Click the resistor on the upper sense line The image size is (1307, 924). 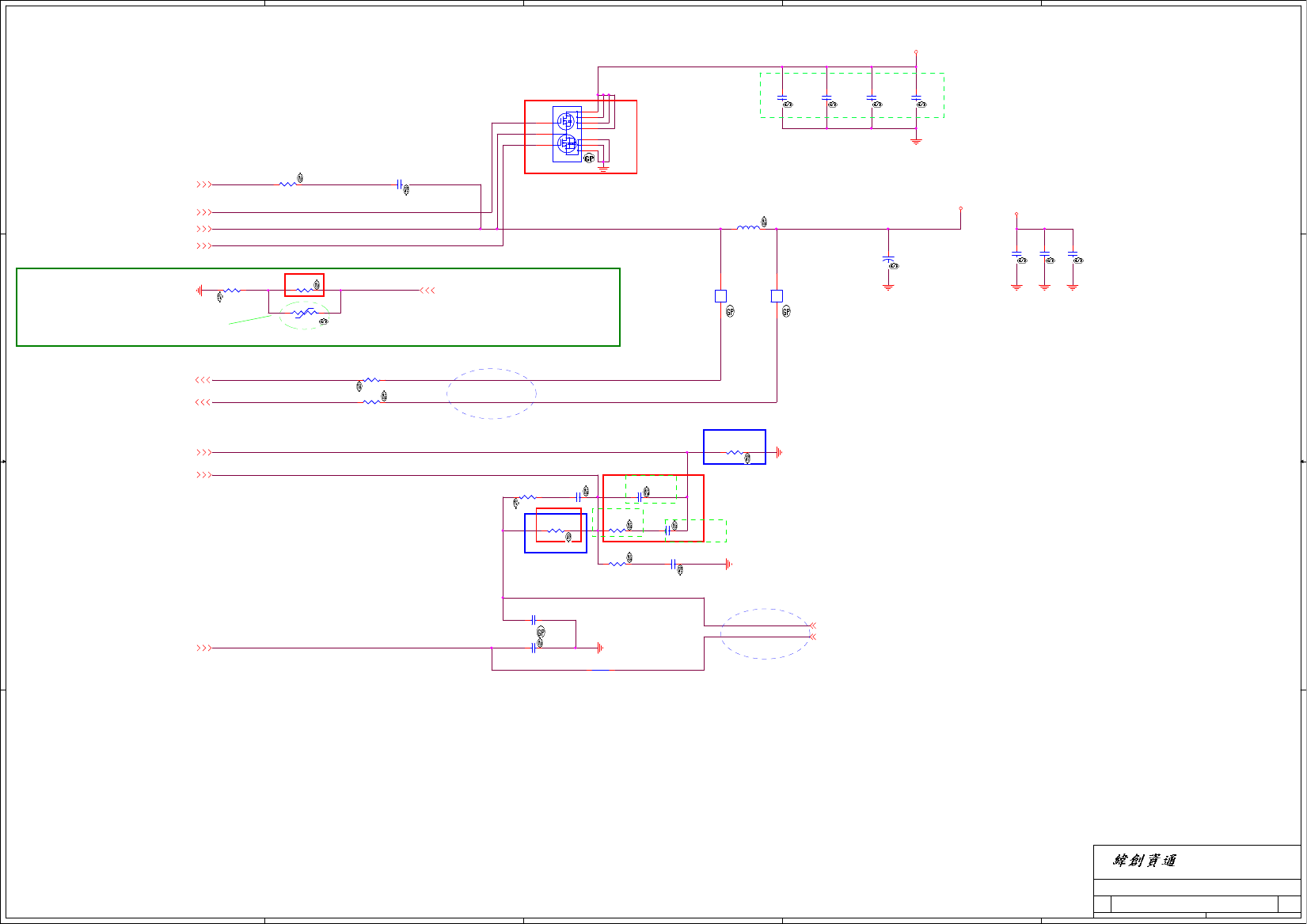[370, 380]
